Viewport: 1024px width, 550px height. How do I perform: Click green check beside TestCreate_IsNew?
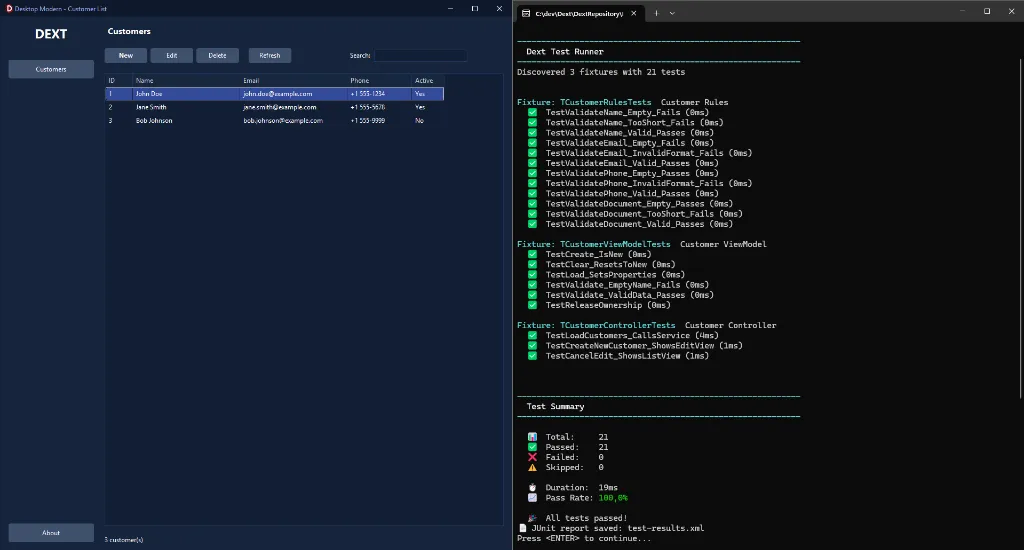[x=532, y=254]
